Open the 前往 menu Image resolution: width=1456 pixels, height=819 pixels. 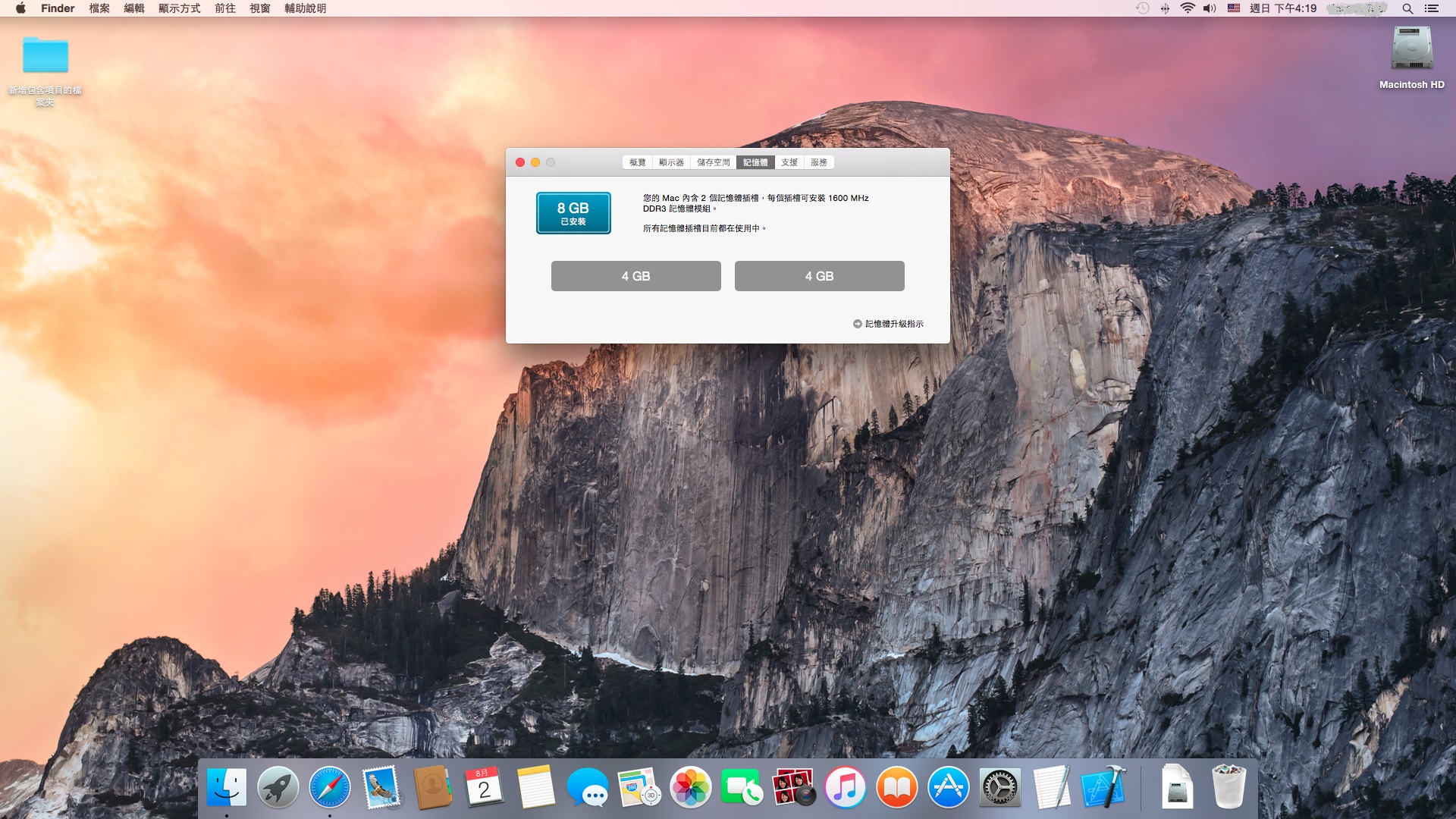point(225,8)
